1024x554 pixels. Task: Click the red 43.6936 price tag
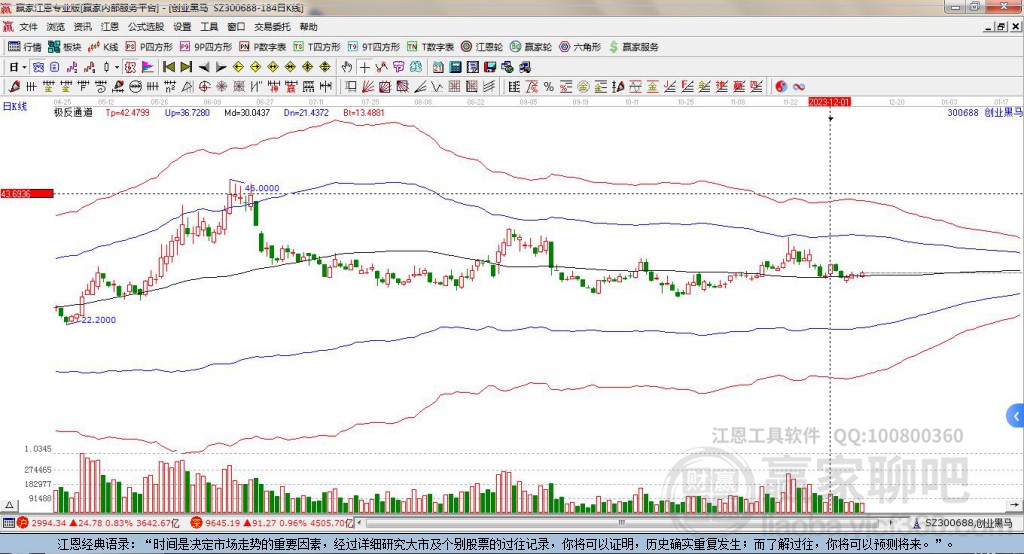[x=27, y=193]
